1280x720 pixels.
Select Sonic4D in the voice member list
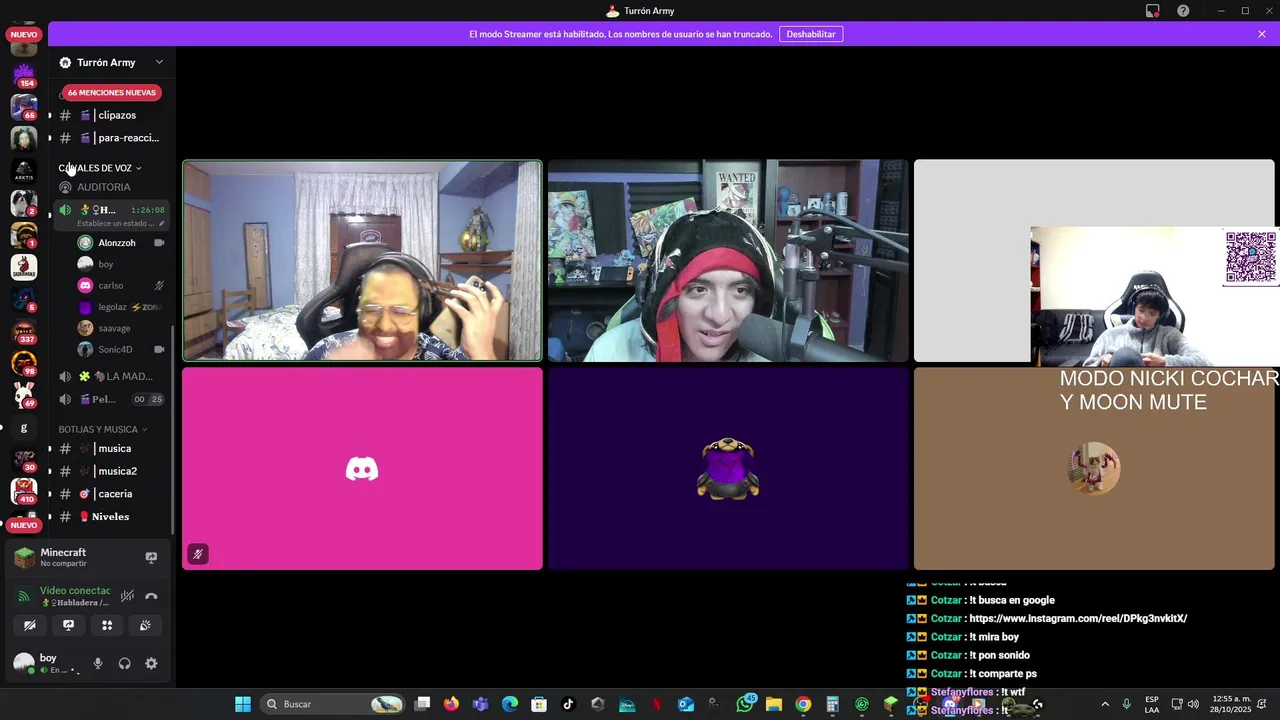coord(121,349)
